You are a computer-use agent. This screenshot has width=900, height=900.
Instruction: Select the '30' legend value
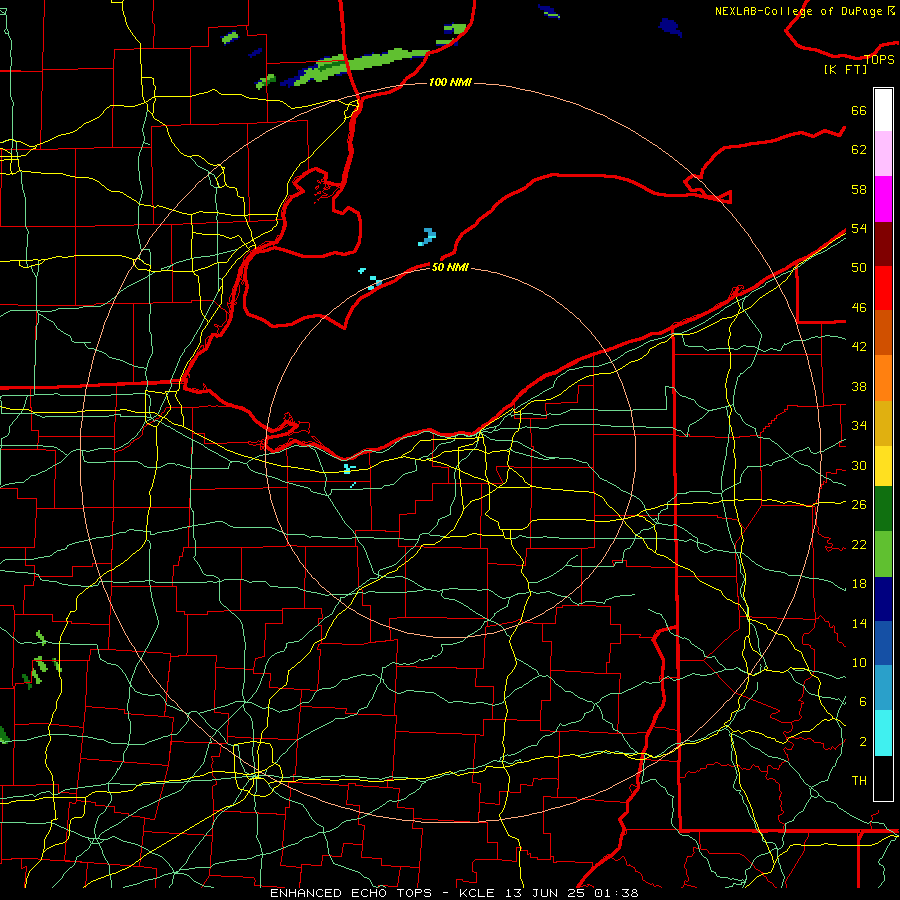coord(859,465)
